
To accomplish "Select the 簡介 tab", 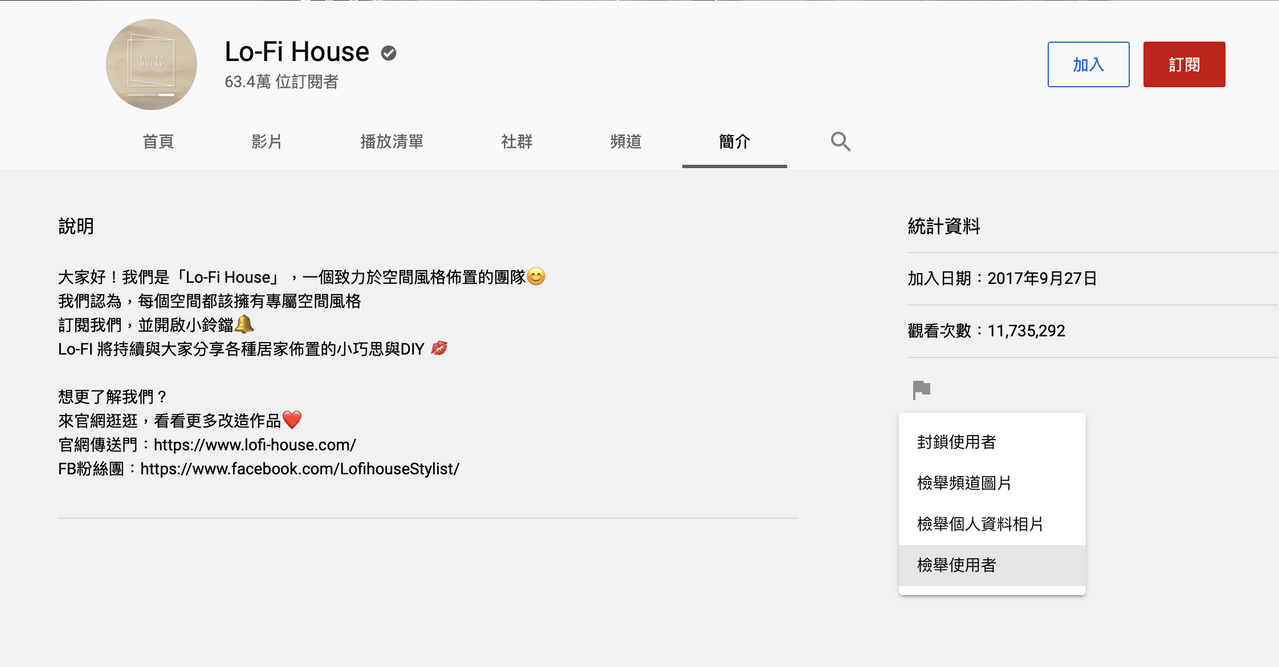I will coord(735,142).
